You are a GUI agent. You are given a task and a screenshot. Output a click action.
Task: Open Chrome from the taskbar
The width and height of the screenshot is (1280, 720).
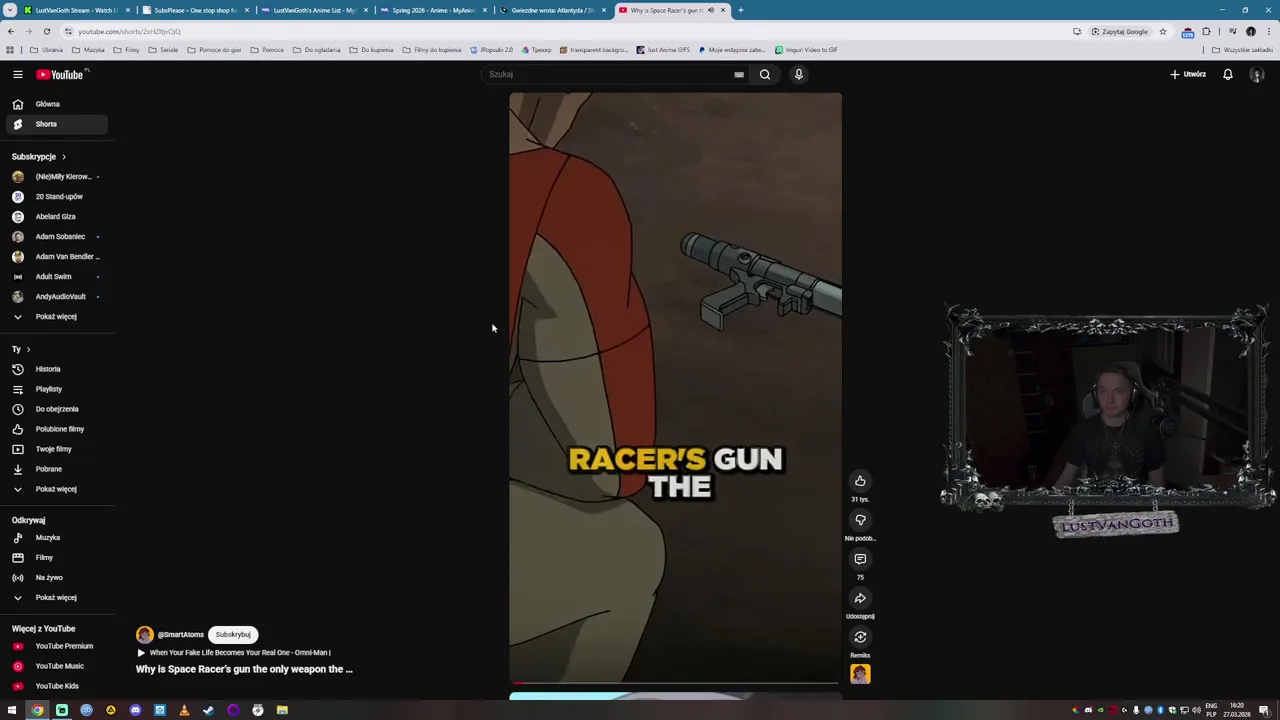point(37,710)
